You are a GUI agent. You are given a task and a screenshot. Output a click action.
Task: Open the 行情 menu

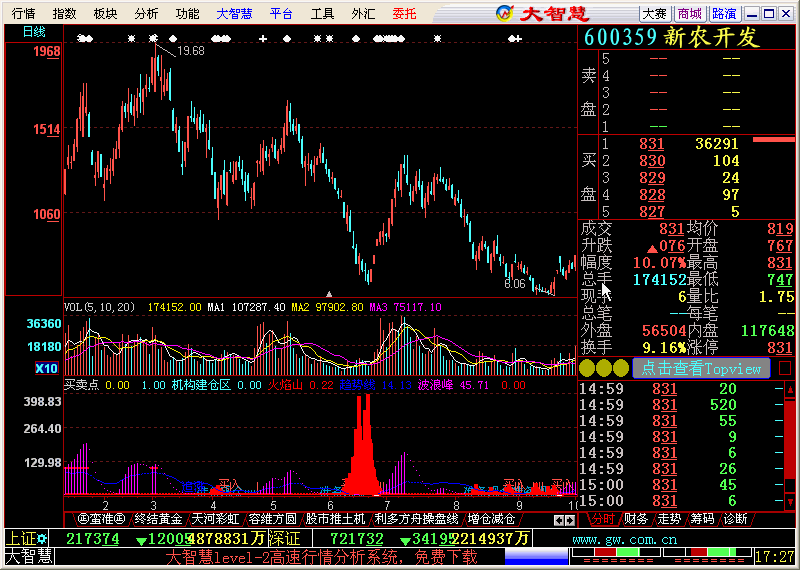click(x=23, y=14)
